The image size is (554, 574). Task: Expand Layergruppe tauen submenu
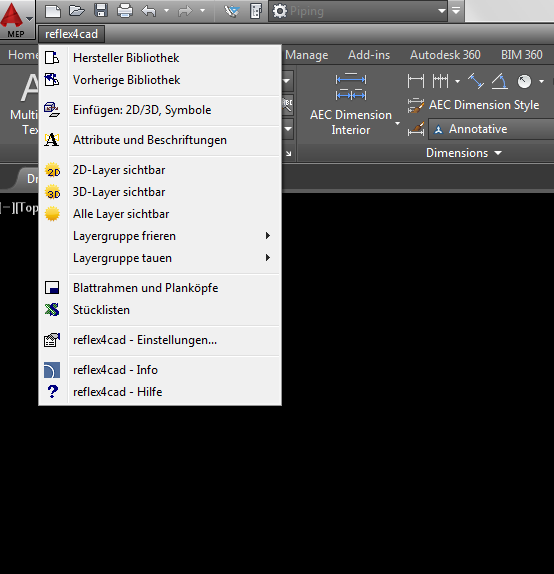[160, 258]
